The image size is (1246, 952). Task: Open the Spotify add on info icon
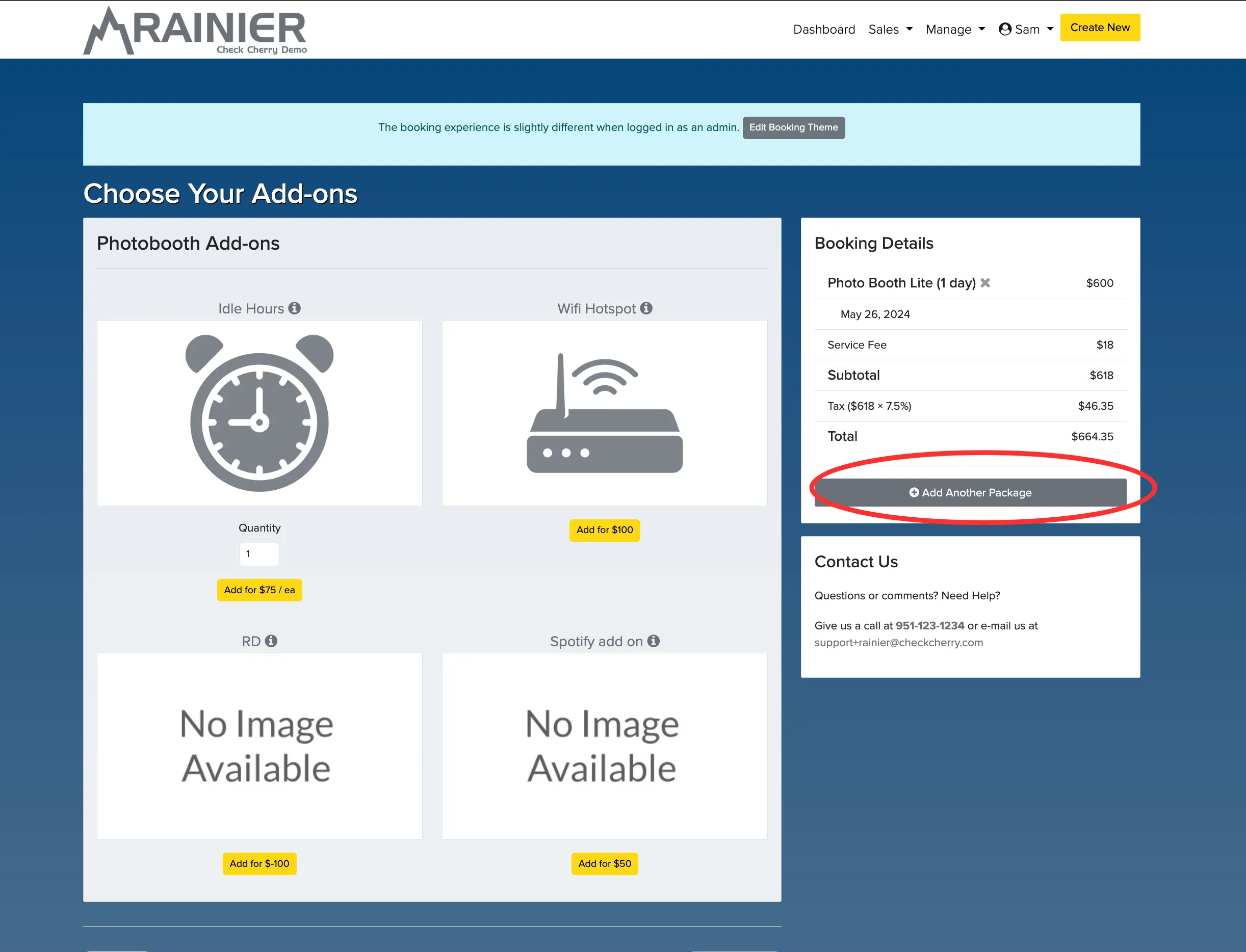654,641
